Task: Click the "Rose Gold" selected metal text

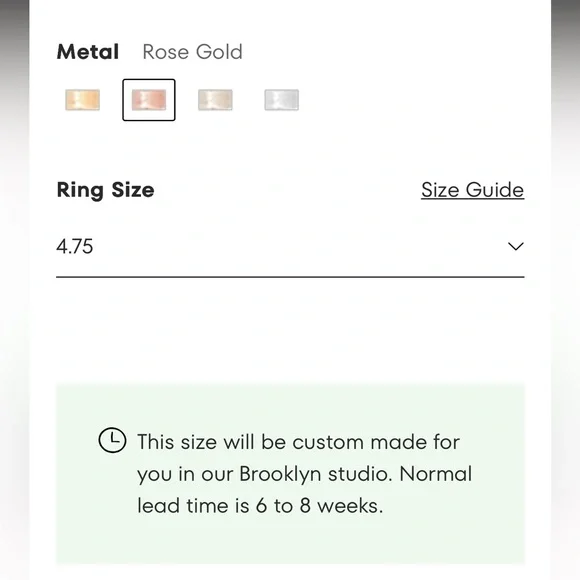Action: point(192,52)
